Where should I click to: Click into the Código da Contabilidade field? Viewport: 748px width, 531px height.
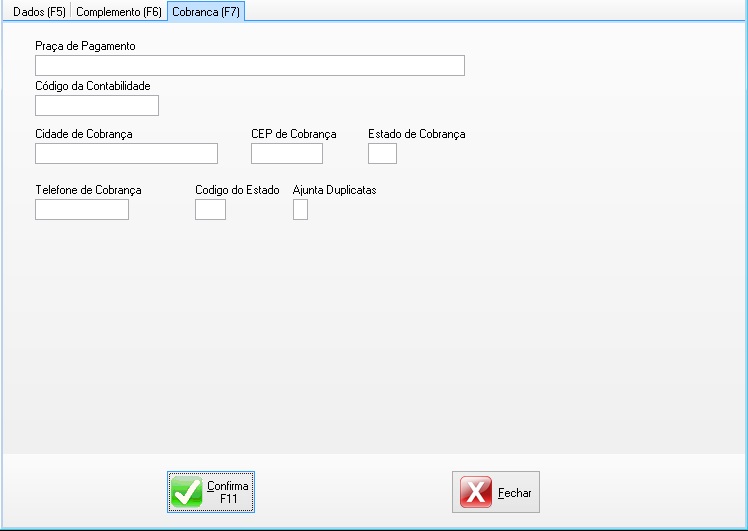[x=96, y=106]
